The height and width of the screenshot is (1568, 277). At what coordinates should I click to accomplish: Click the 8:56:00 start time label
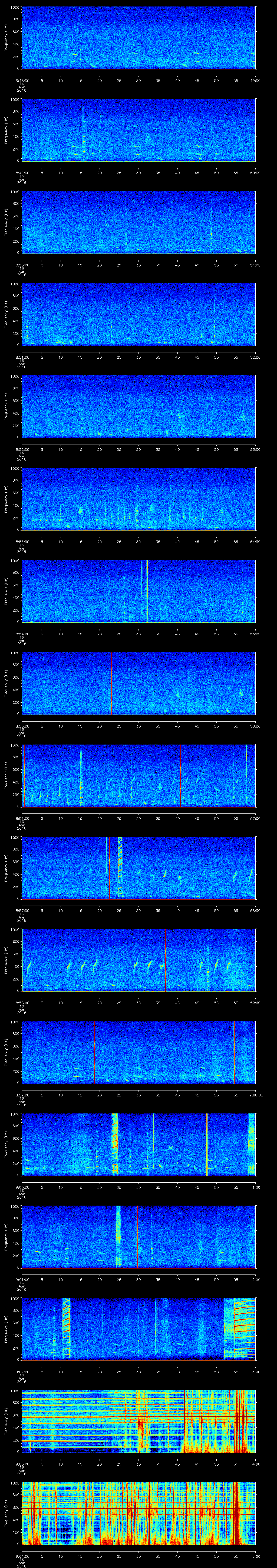22,818
